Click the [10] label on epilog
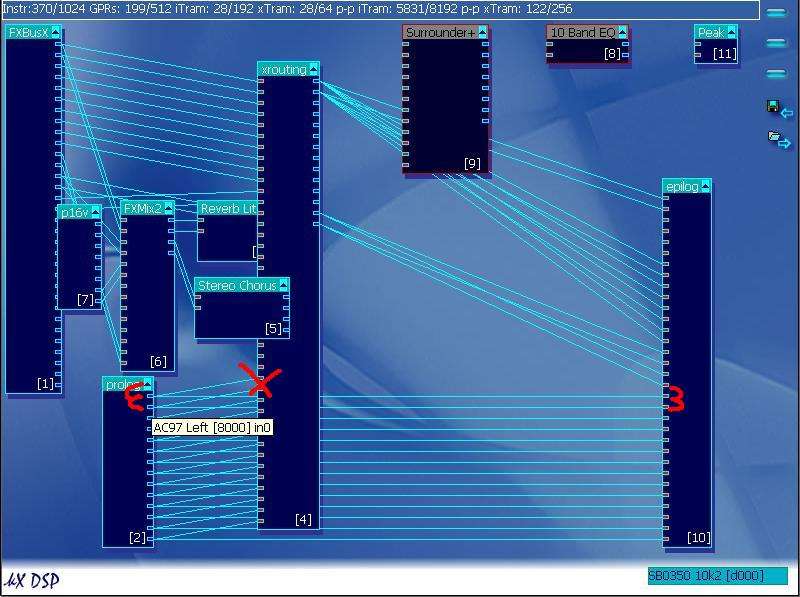Screen dimensions: 800x597 point(698,537)
